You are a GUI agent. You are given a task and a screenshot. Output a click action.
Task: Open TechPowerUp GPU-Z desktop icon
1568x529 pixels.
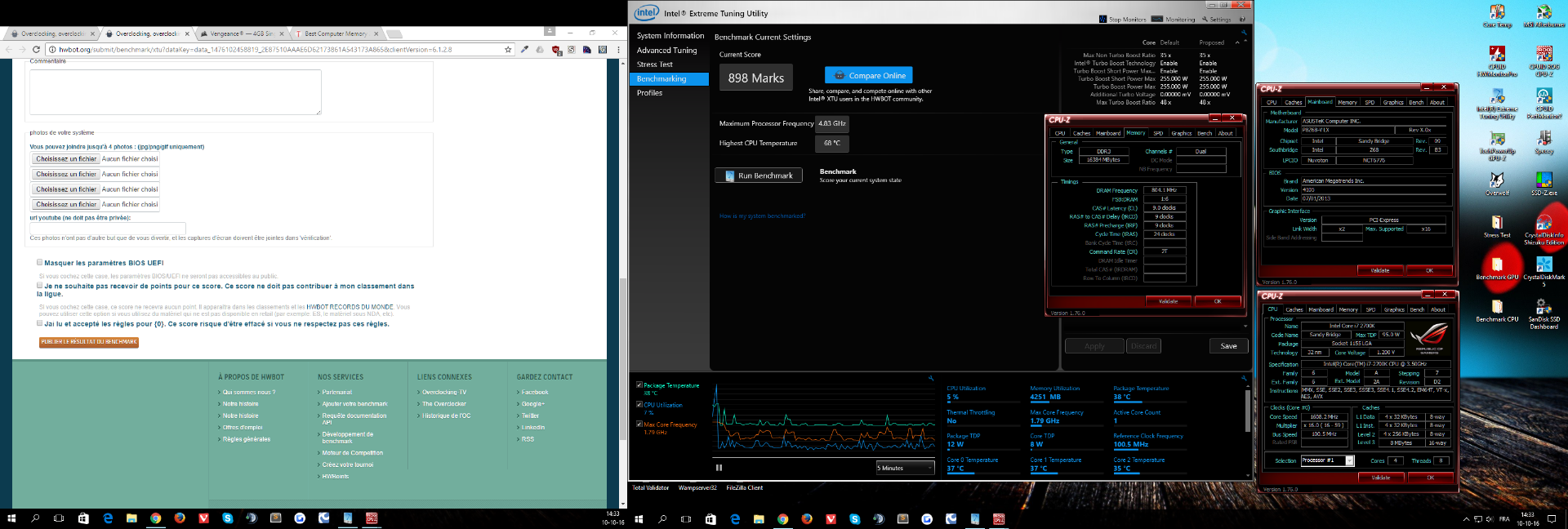pos(1497,146)
